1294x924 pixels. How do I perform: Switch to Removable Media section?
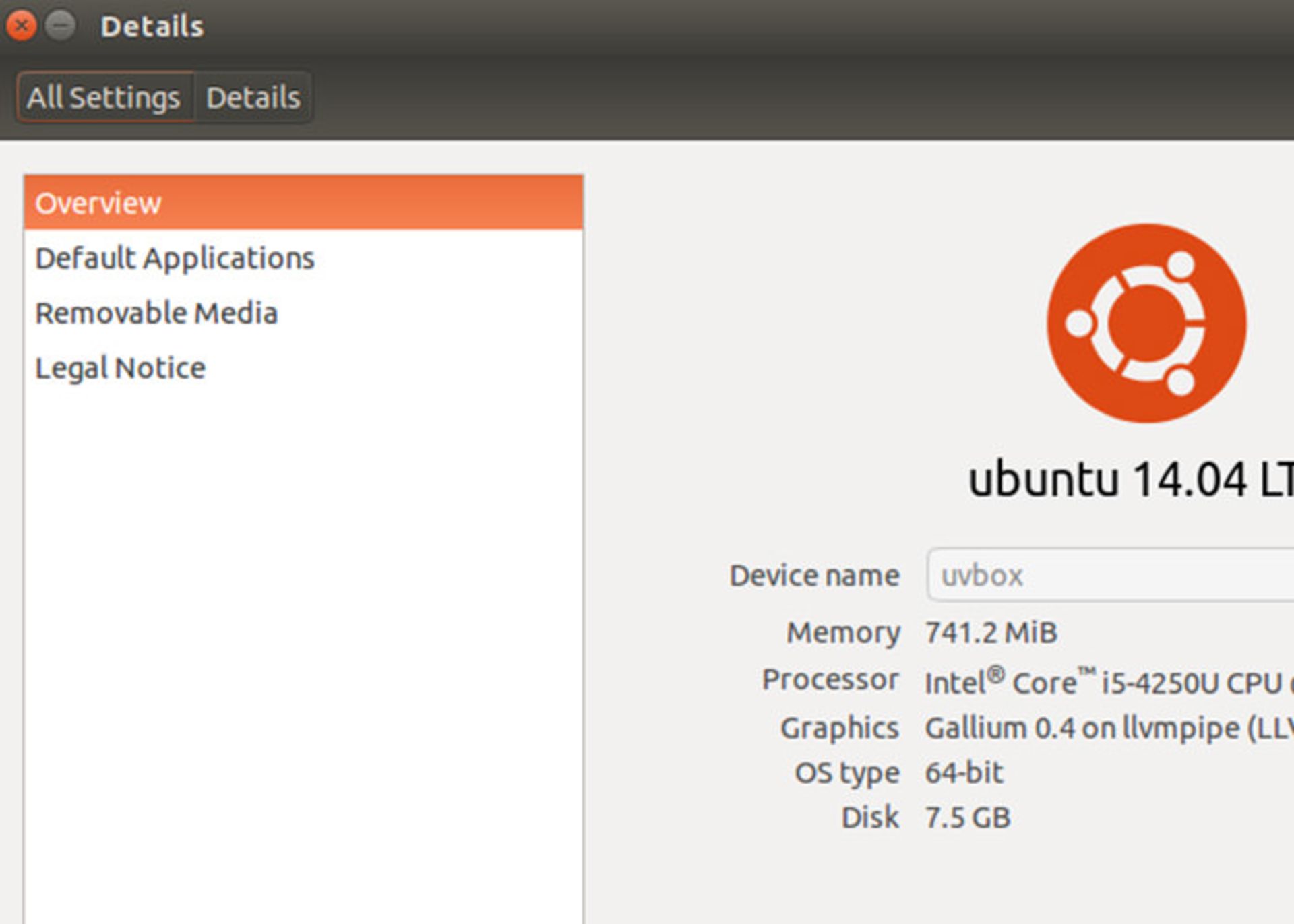click(x=156, y=313)
